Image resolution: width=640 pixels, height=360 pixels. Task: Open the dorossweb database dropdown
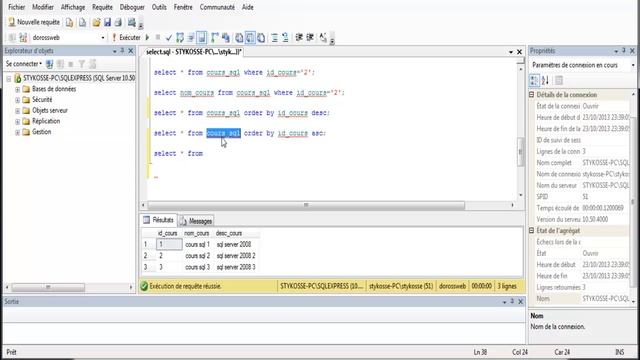click(x=103, y=38)
